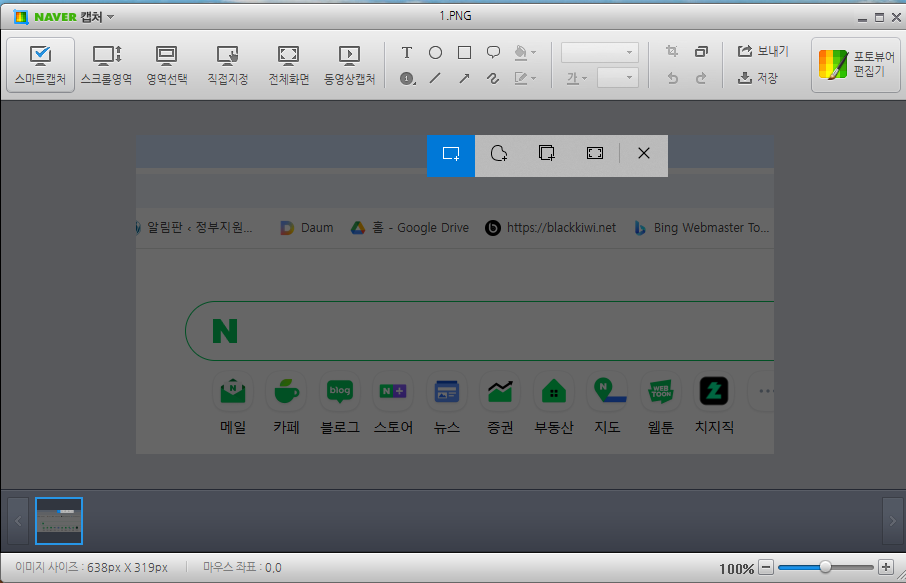This screenshot has height=583, width=906.
Task: Select the 1.PNG thumbnail in filmstrip
Action: click(59, 521)
